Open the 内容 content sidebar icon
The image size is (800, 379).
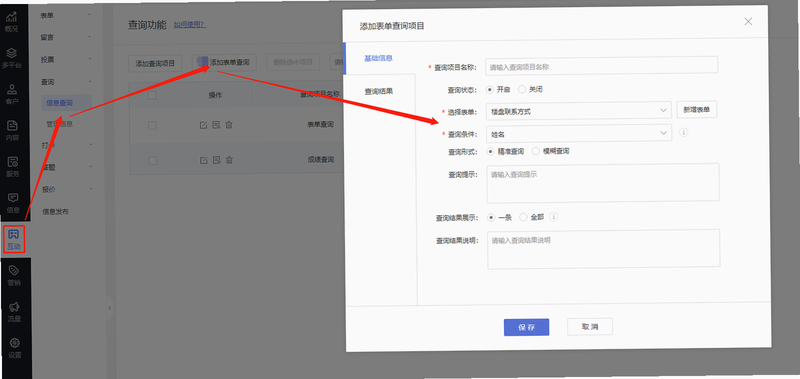pyautogui.click(x=12, y=131)
